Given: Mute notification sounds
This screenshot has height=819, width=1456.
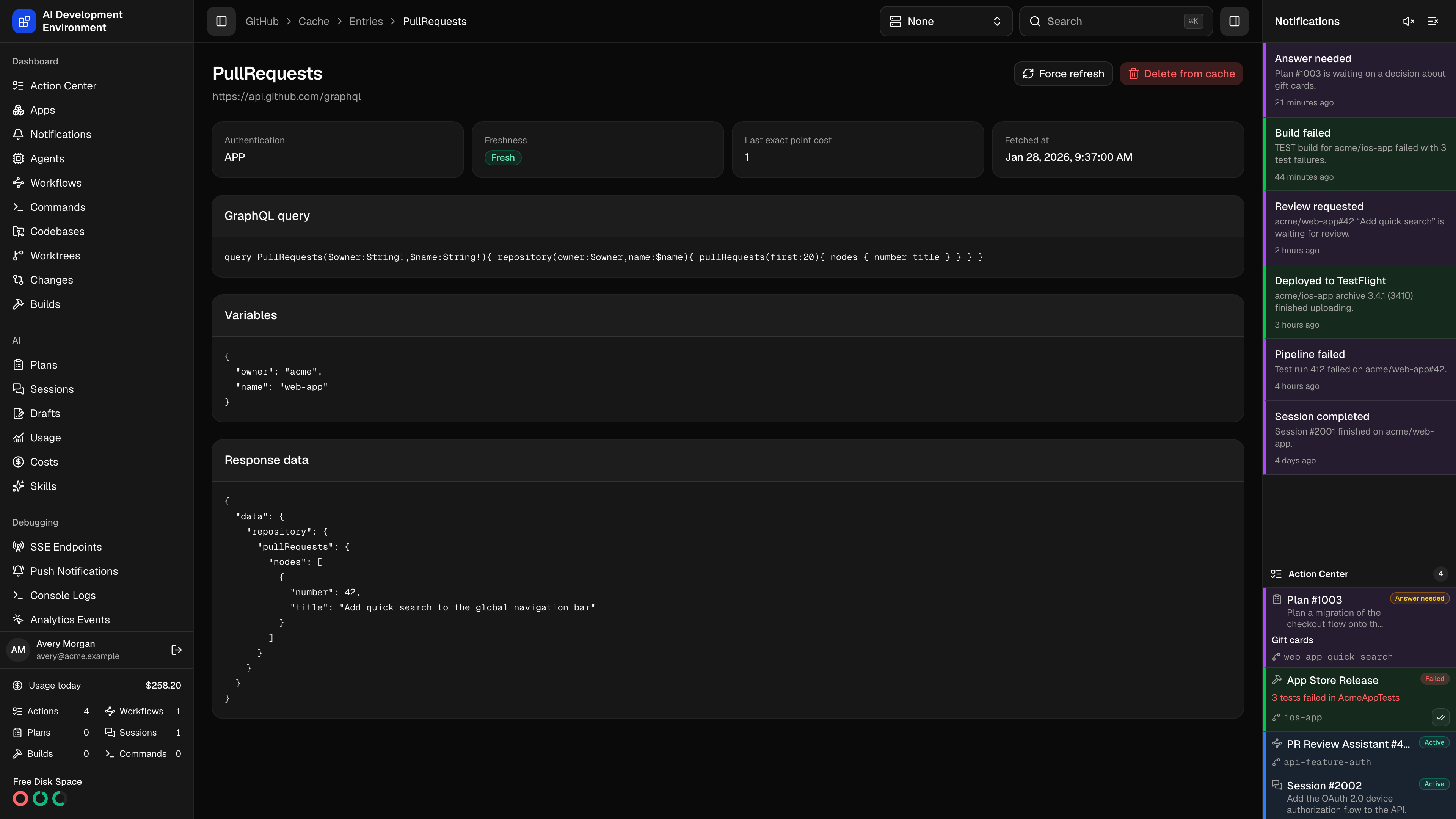Looking at the screenshot, I should tap(1409, 22).
